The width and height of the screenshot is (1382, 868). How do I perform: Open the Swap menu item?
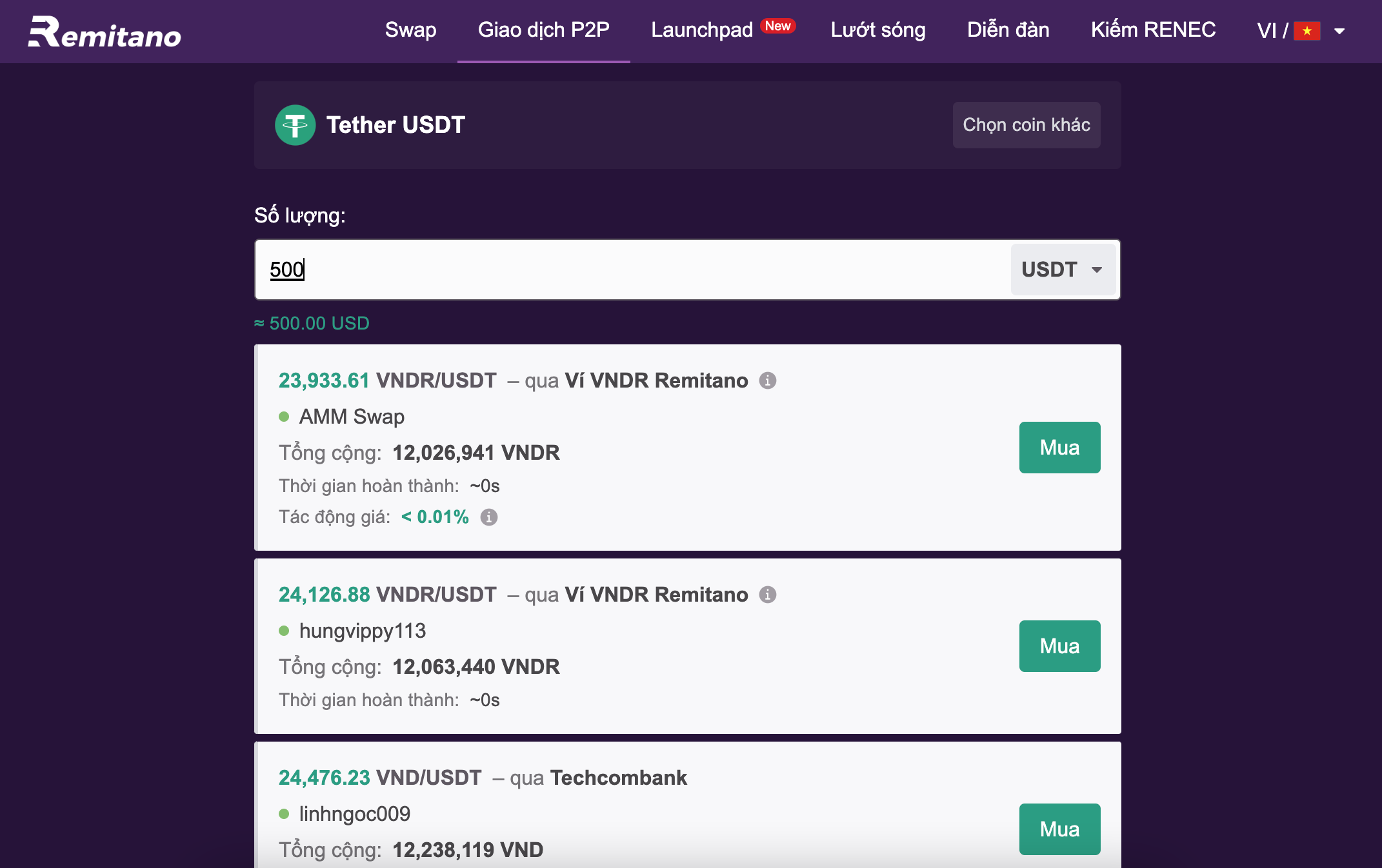click(x=410, y=30)
